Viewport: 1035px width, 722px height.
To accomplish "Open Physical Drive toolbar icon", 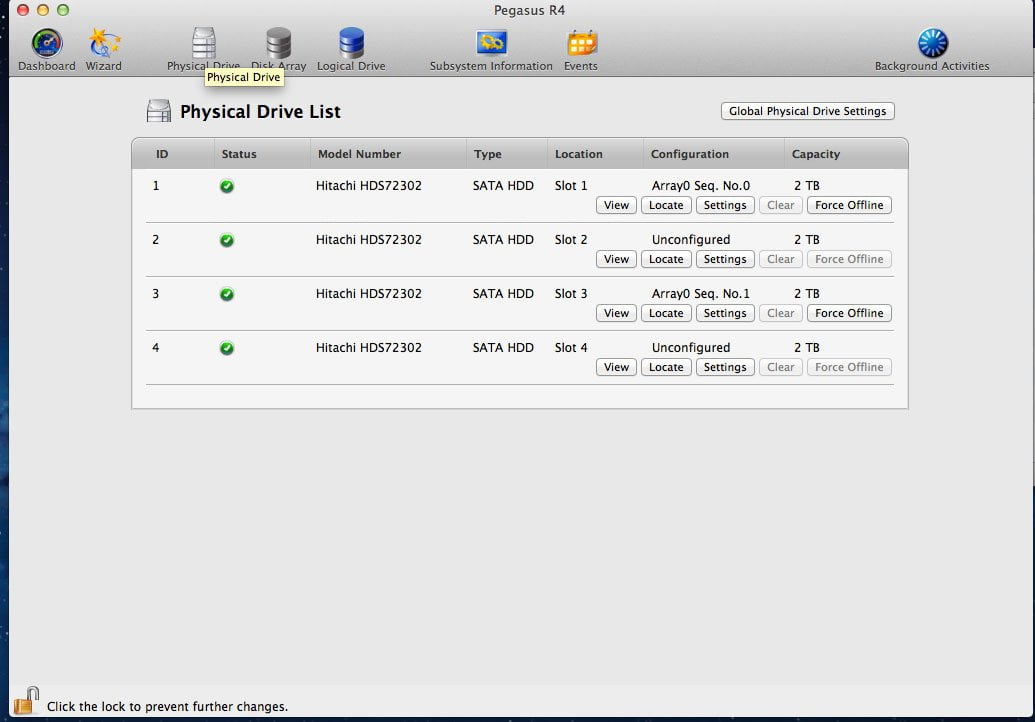I will click(x=203, y=43).
